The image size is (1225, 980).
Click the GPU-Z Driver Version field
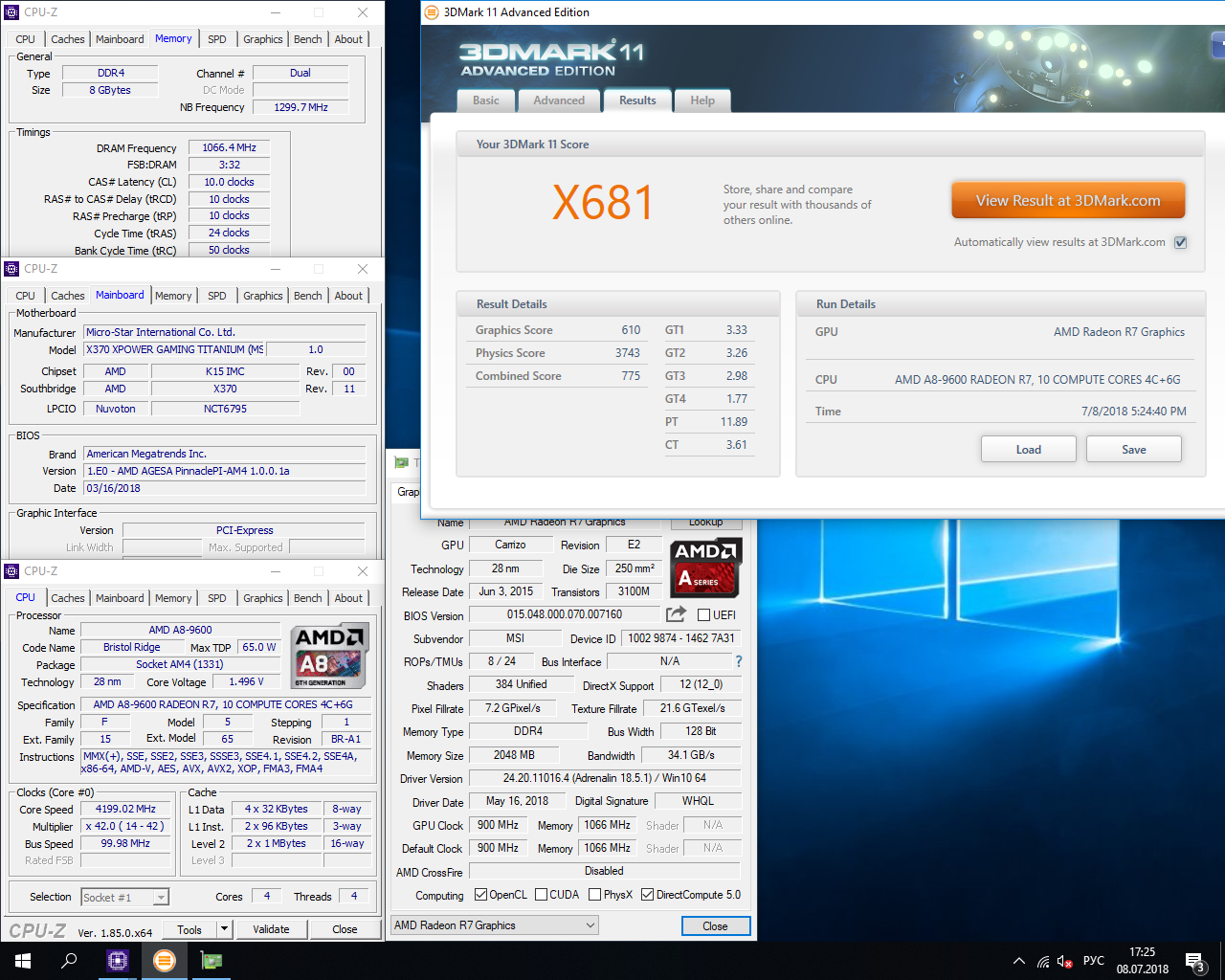(x=605, y=778)
